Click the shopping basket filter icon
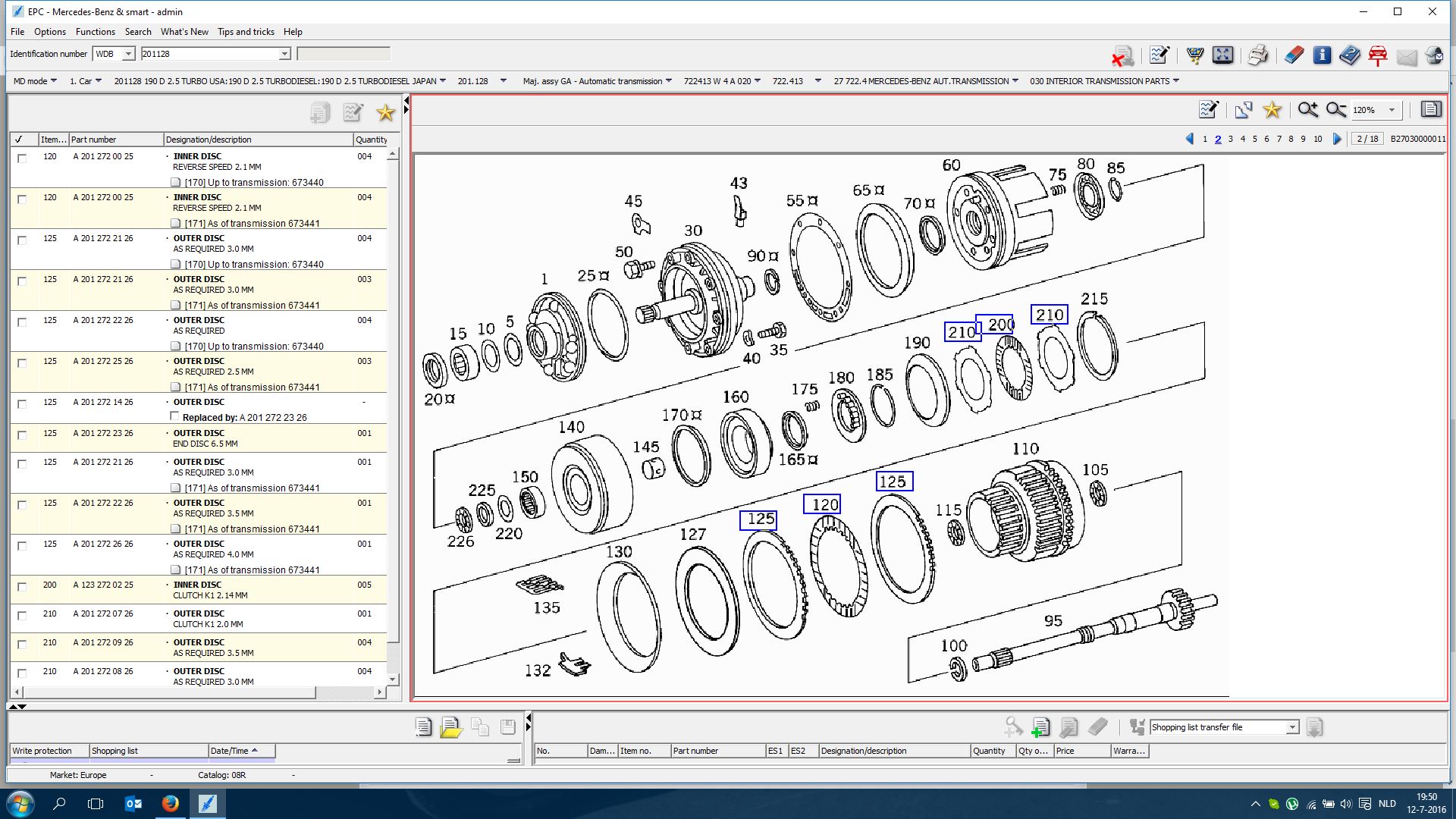The image size is (1456, 819). 1195,55
